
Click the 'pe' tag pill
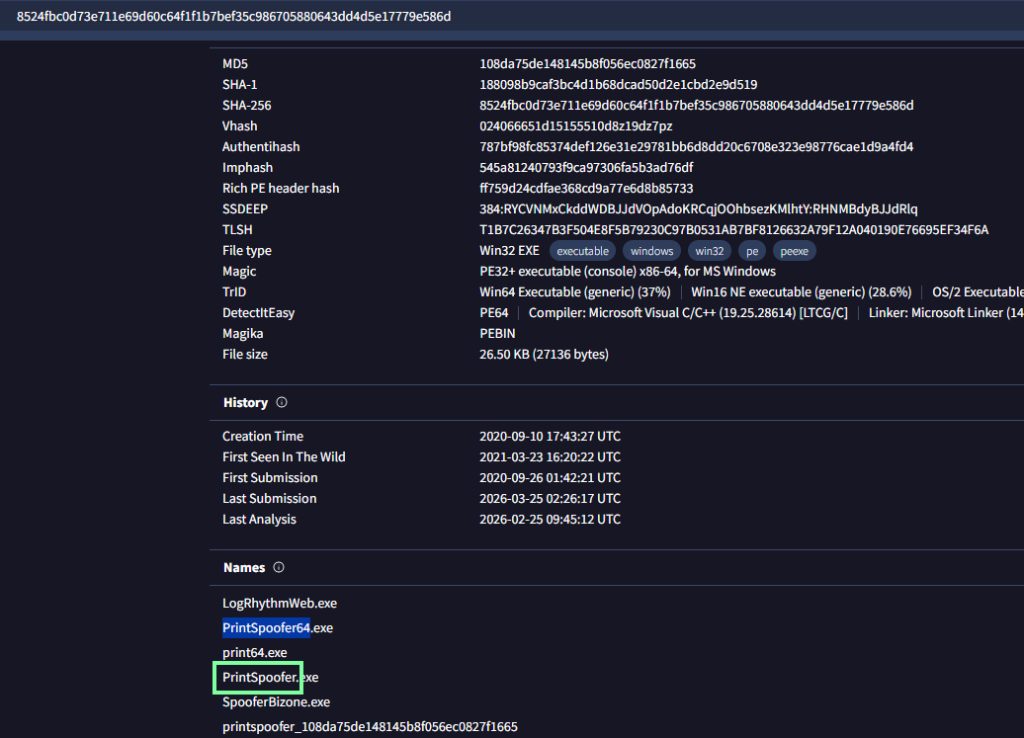pyautogui.click(x=752, y=251)
